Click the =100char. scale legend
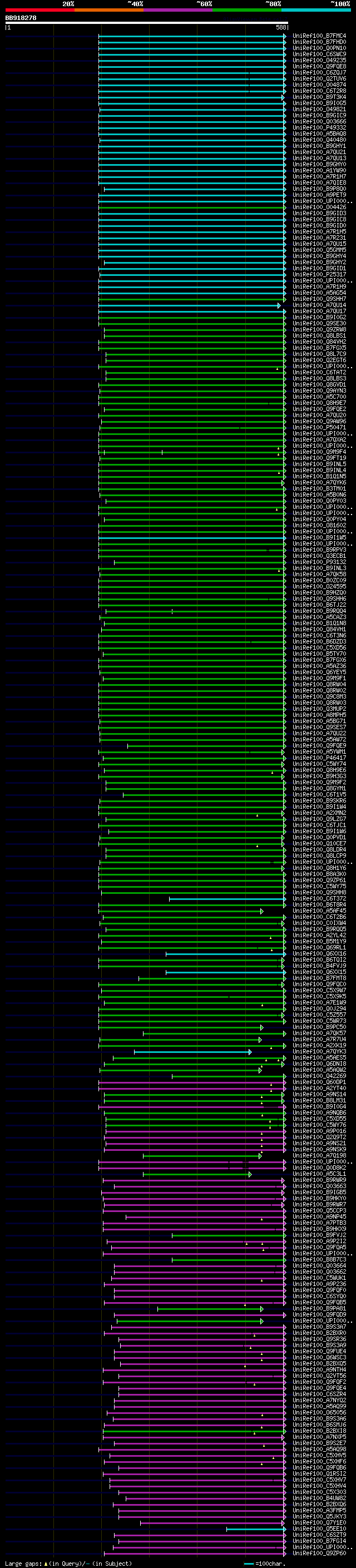Viewport: 356px width, 1568px height. coord(264,1564)
